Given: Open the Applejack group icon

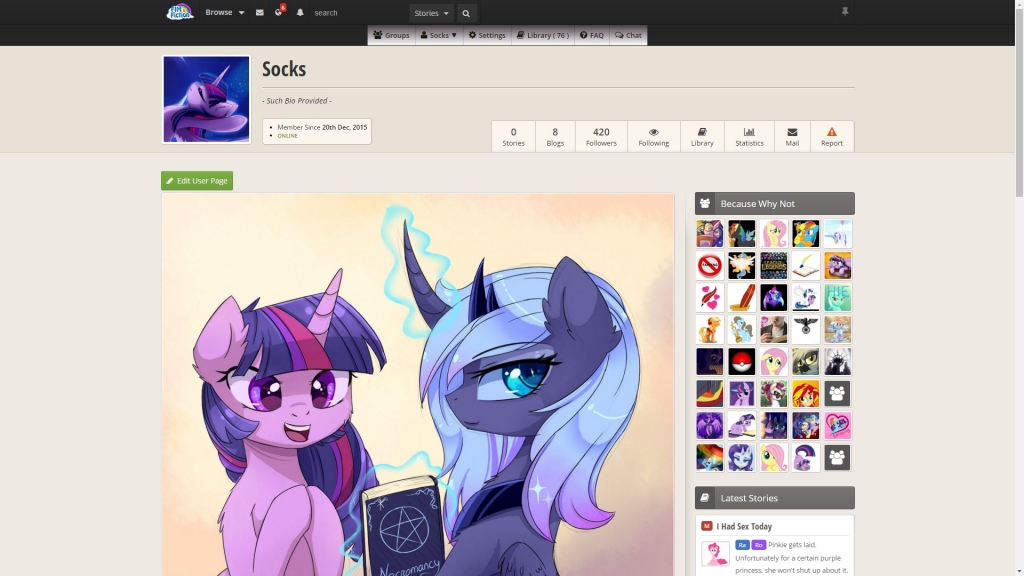Looking at the screenshot, I should point(709,330).
